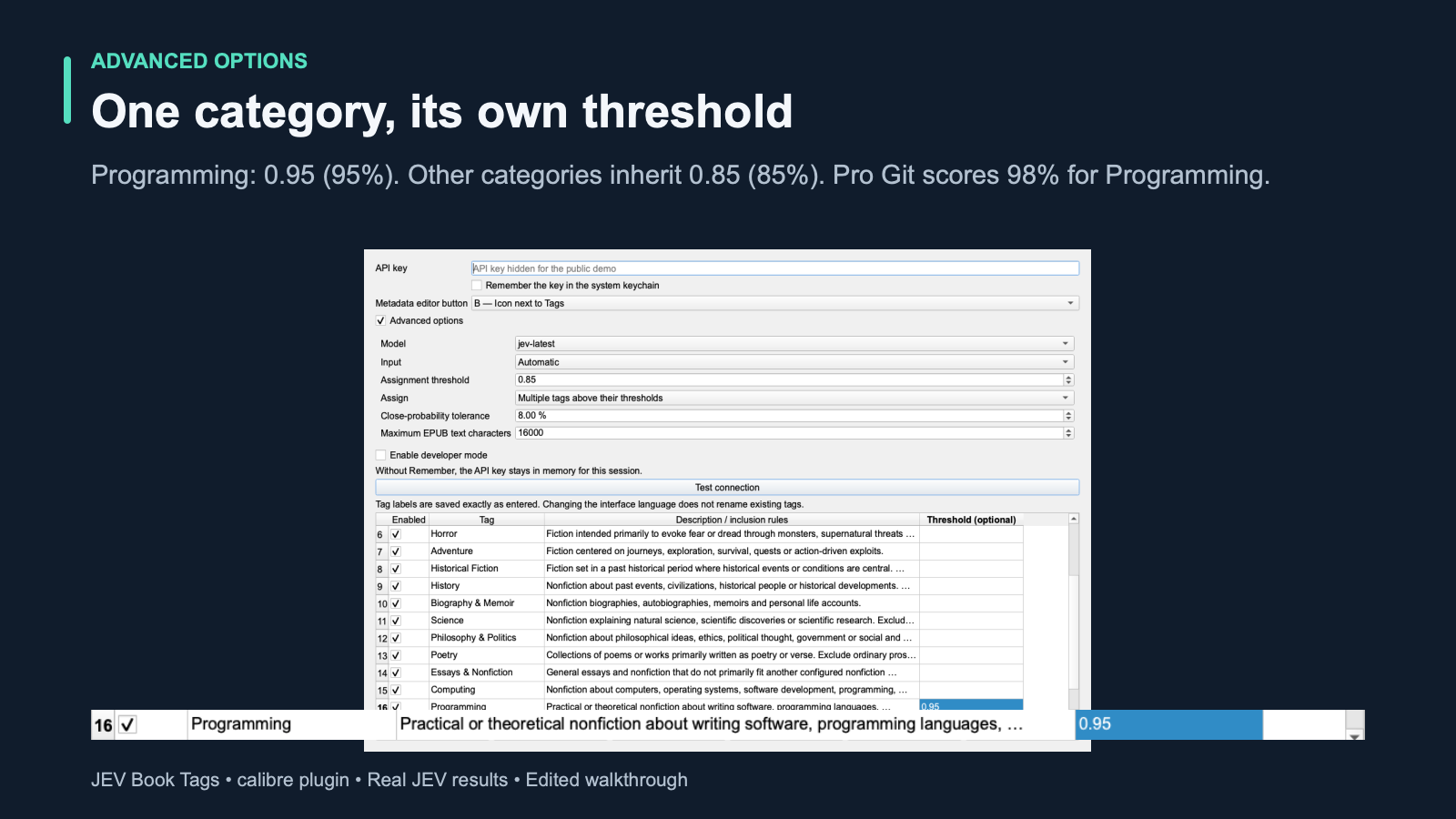The image size is (1456, 819).
Task: Enable Remember the key in system keychain
Action: tap(476, 286)
